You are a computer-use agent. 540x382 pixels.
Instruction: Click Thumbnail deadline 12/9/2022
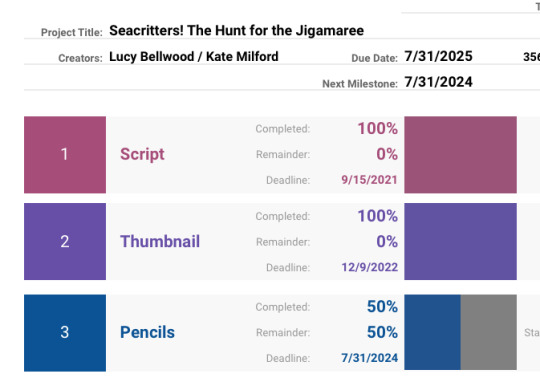click(x=370, y=267)
